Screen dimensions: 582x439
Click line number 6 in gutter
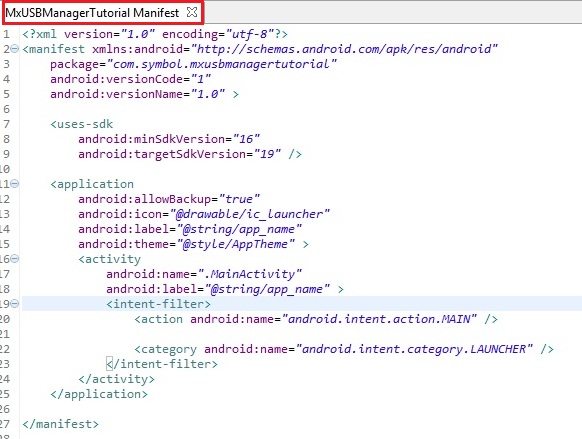[6, 109]
